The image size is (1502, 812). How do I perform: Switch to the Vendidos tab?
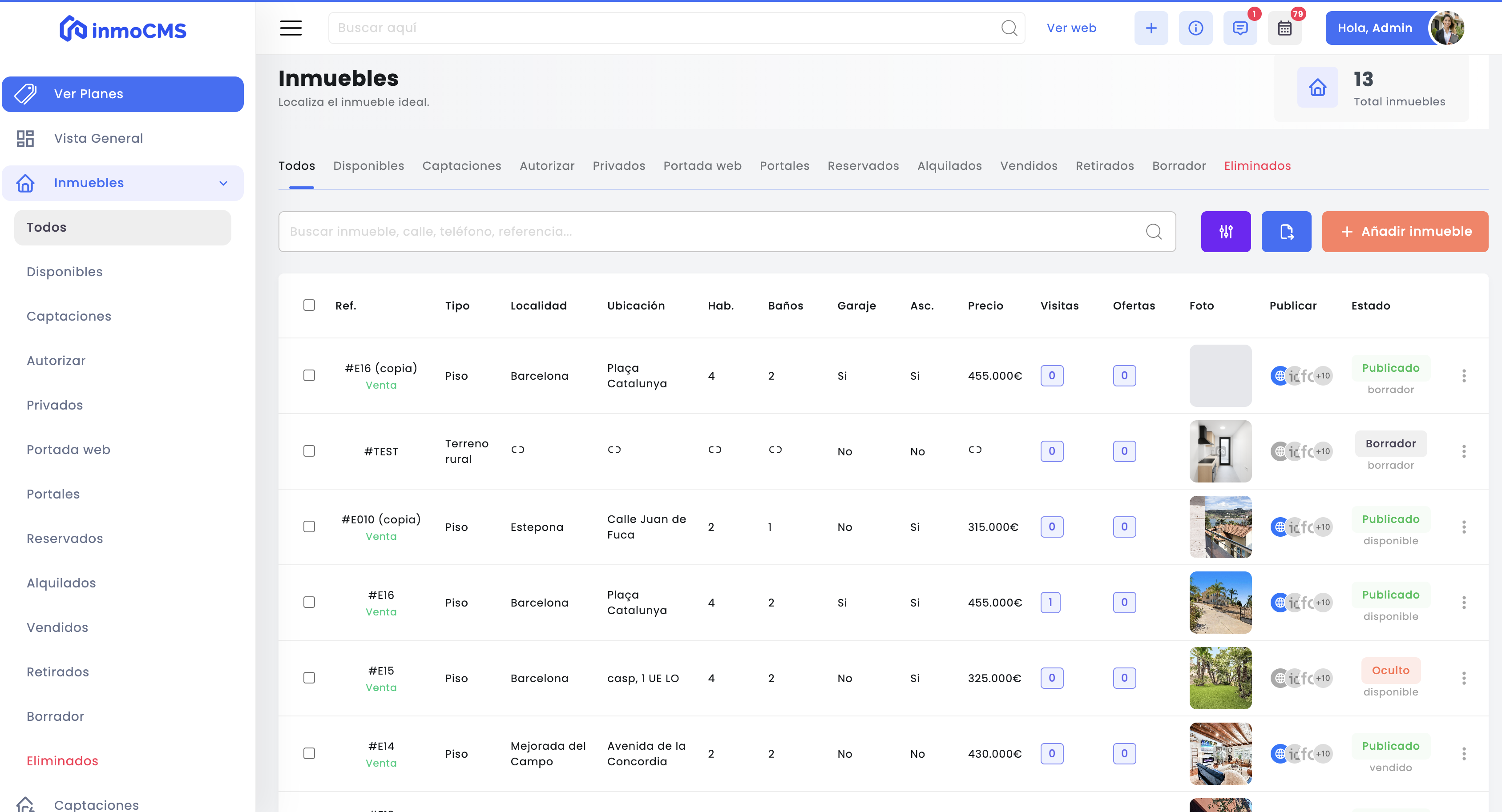pos(1029,166)
